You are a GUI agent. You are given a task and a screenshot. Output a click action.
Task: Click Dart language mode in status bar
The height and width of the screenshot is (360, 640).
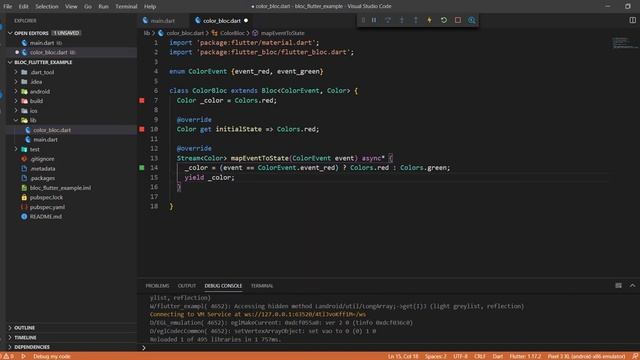point(498,356)
